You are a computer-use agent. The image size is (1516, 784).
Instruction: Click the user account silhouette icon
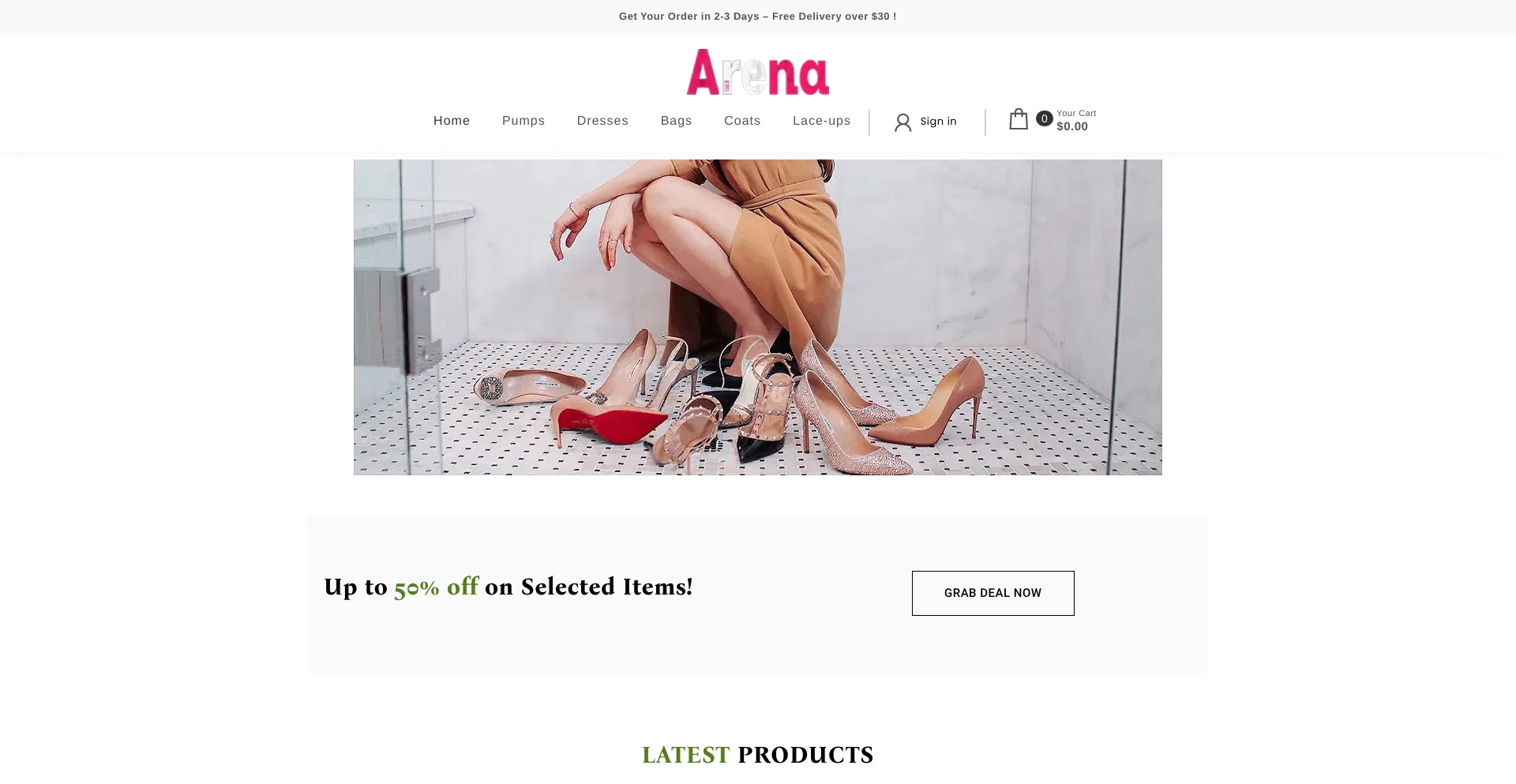click(902, 122)
